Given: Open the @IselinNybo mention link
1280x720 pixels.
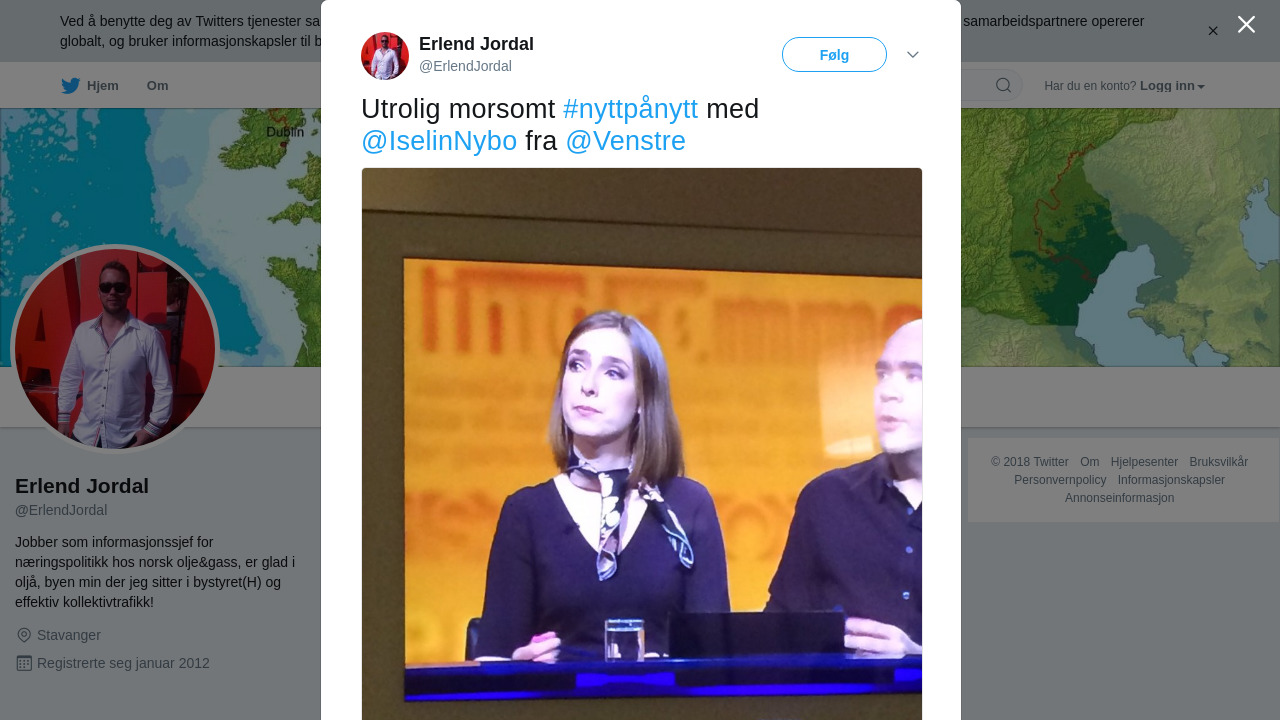Looking at the screenshot, I should coord(439,141).
